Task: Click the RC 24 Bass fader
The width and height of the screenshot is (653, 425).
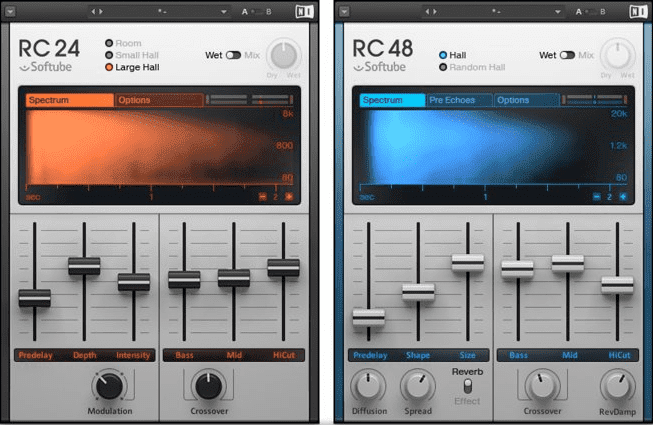Action: [184, 280]
